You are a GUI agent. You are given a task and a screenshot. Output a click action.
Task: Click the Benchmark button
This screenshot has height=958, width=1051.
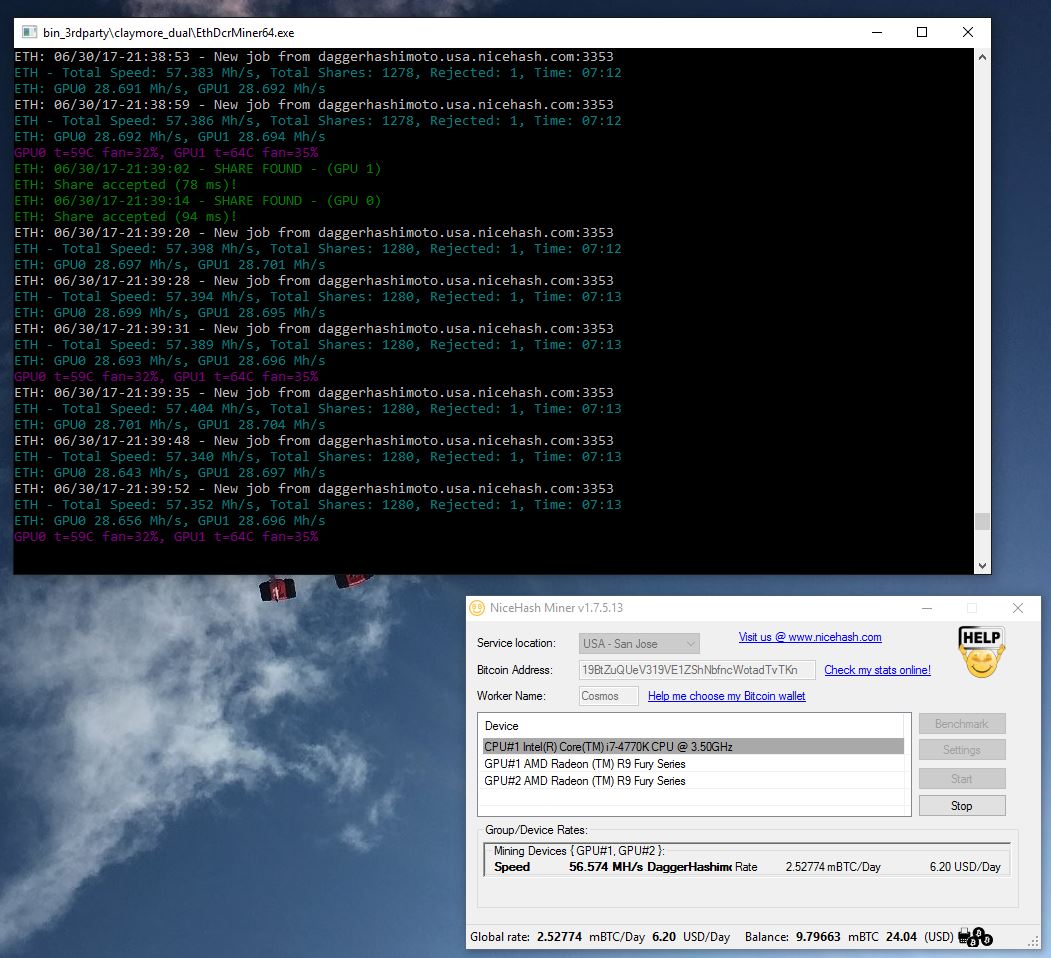(961, 724)
